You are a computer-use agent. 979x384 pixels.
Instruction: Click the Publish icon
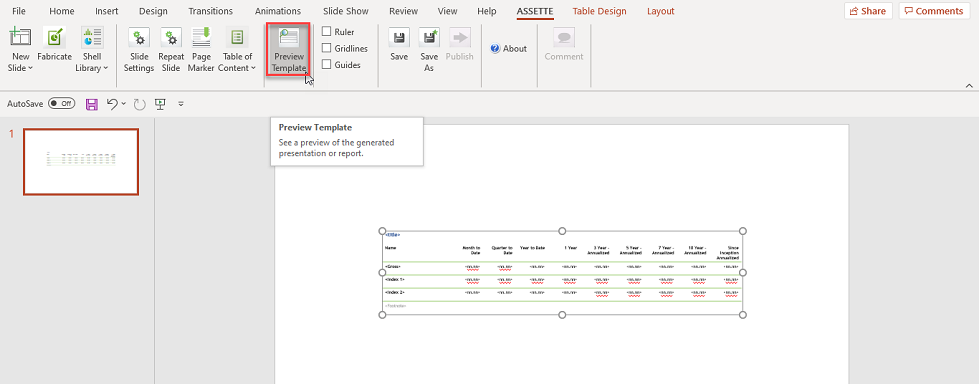click(460, 37)
